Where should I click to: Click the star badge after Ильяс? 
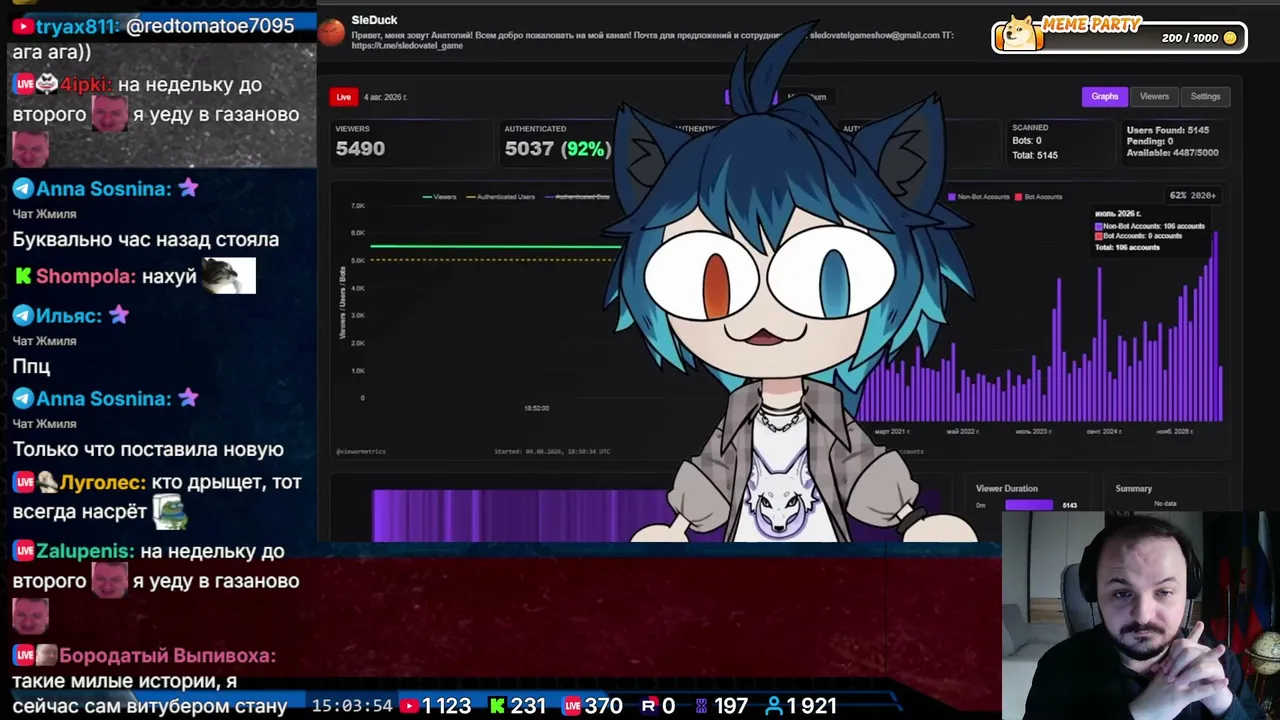(119, 316)
